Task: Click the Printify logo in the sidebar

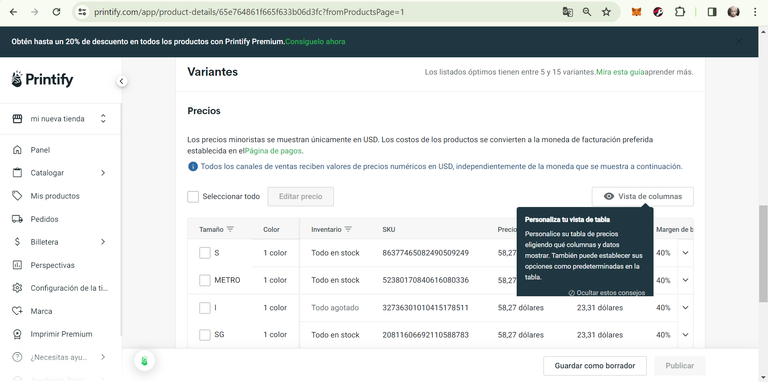Action: 42,79
